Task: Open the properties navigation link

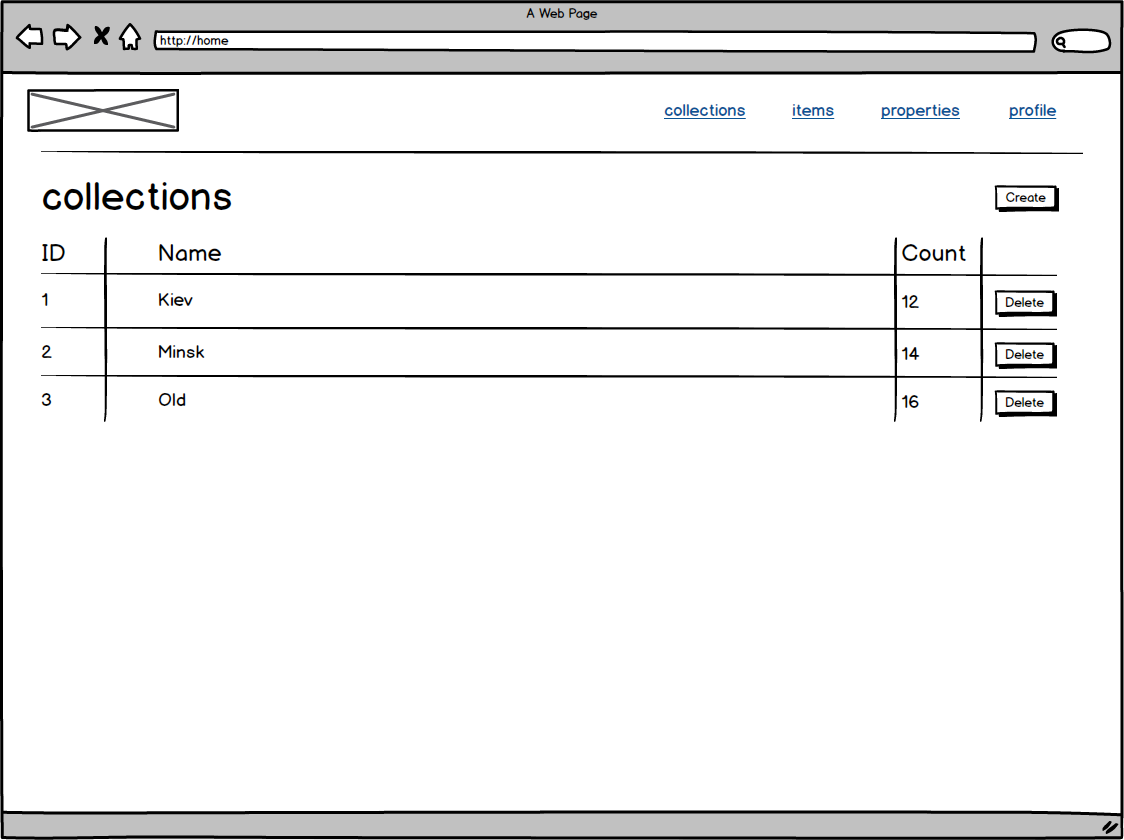Action: pos(920,110)
